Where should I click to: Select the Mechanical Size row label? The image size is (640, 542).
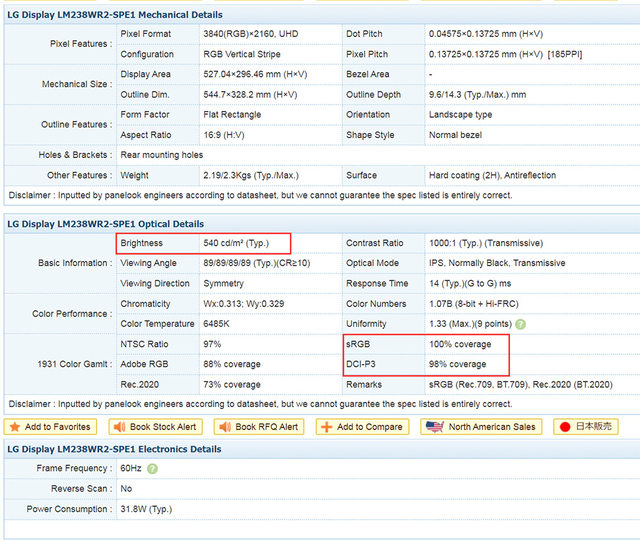tap(77, 84)
